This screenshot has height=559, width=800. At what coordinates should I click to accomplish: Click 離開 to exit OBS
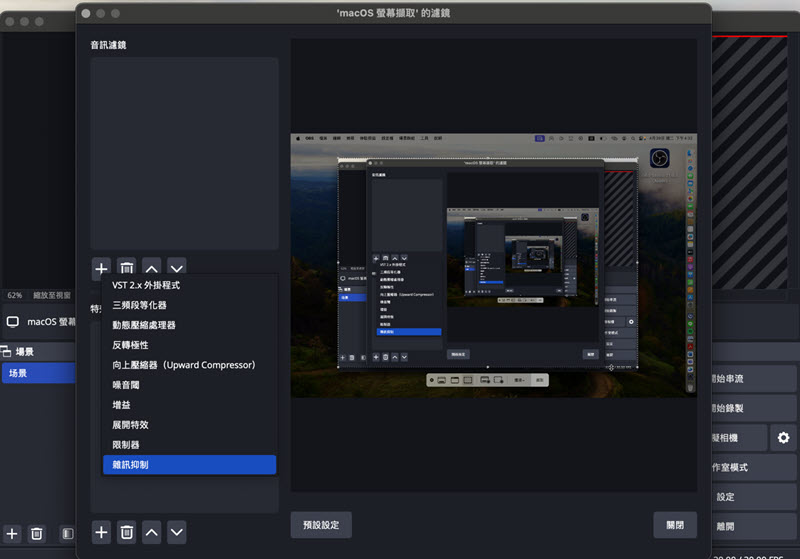tap(754, 526)
